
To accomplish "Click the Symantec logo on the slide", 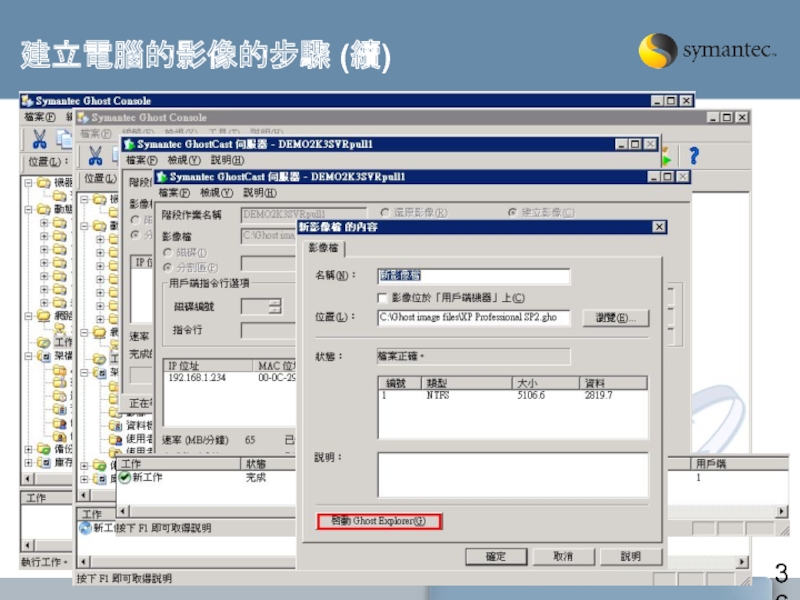I will 707,51.
